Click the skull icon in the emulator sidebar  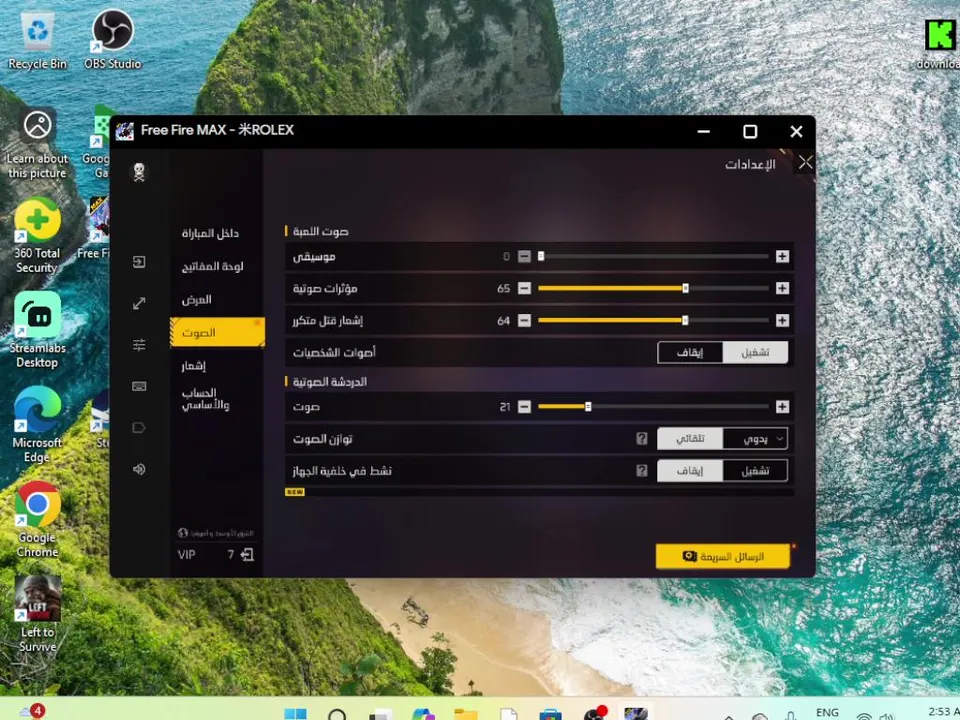139,172
